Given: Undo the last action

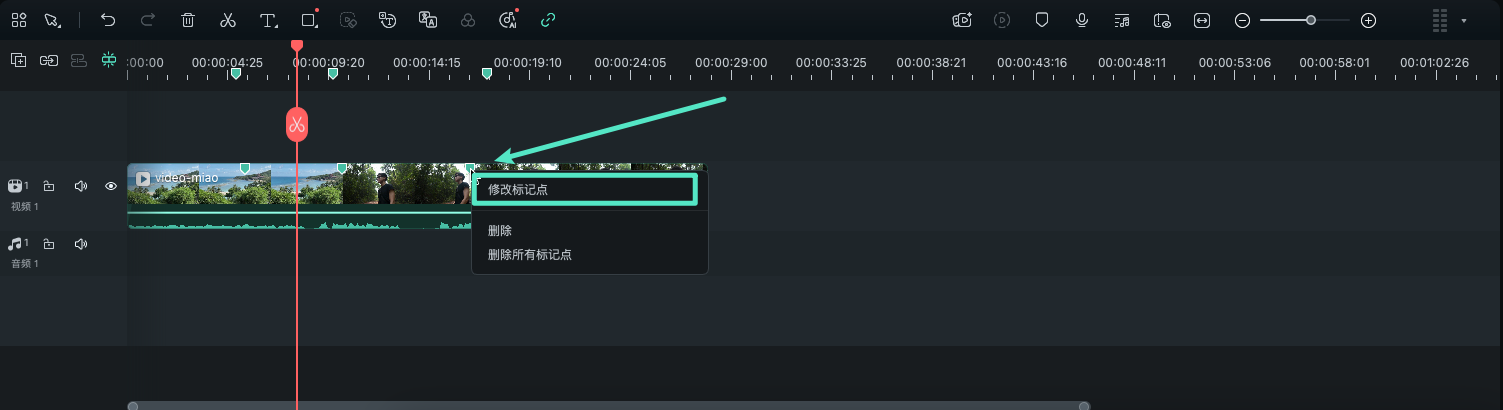Looking at the screenshot, I should (x=108, y=20).
